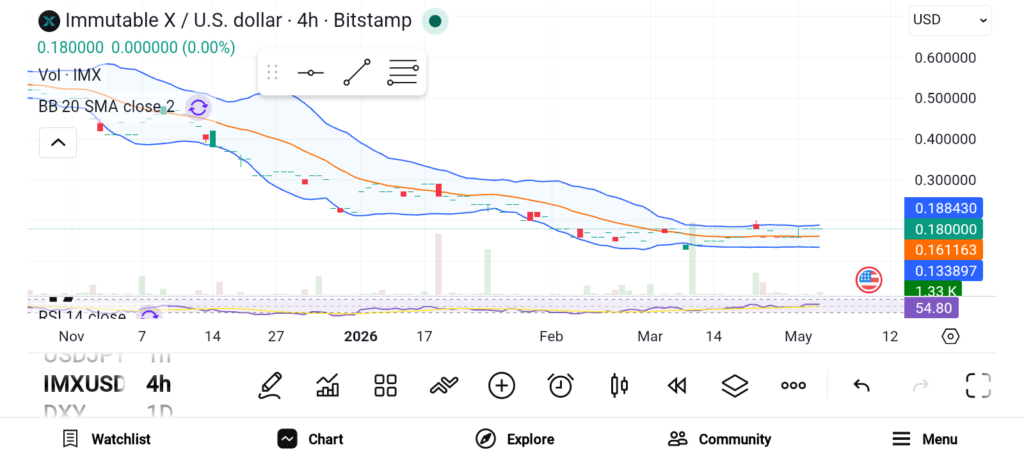Viewport: 1024px width, 461px height.
Task: Select the multi-line levels drawing tool
Action: [x=403, y=72]
